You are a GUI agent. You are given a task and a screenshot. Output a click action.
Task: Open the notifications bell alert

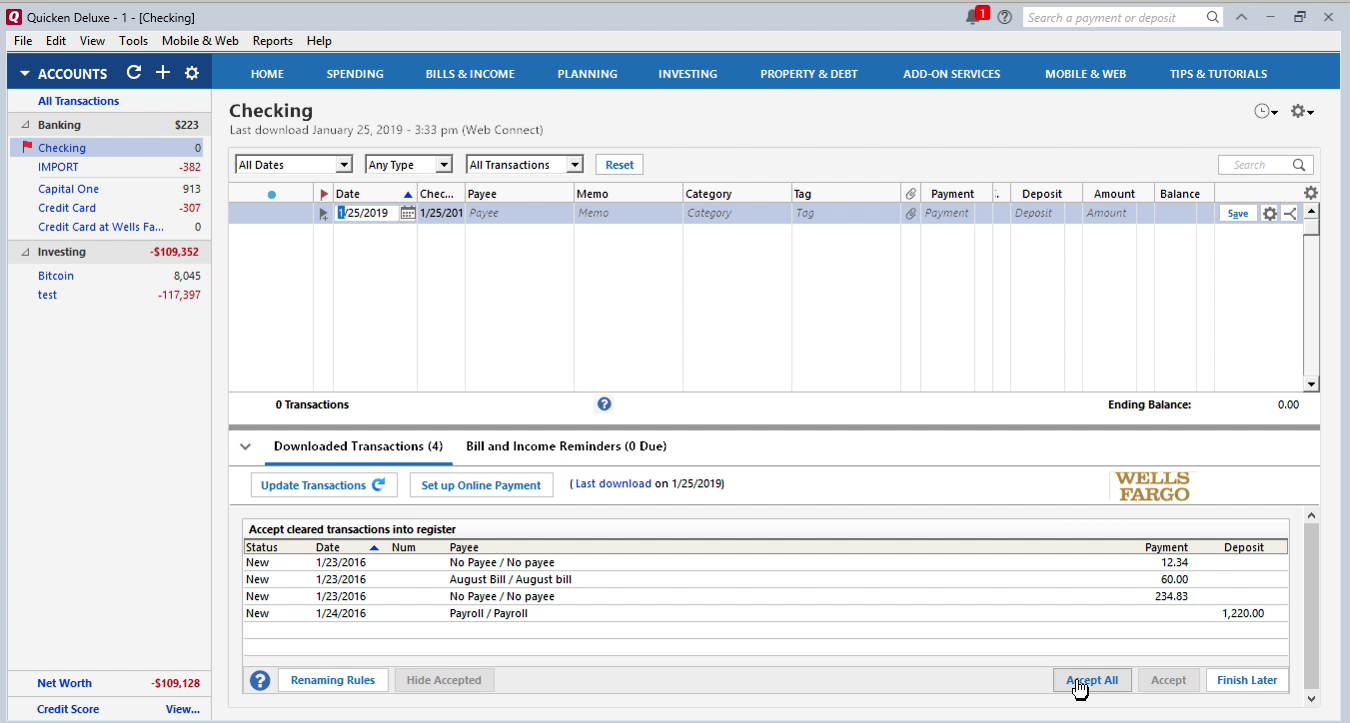[x=975, y=17]
